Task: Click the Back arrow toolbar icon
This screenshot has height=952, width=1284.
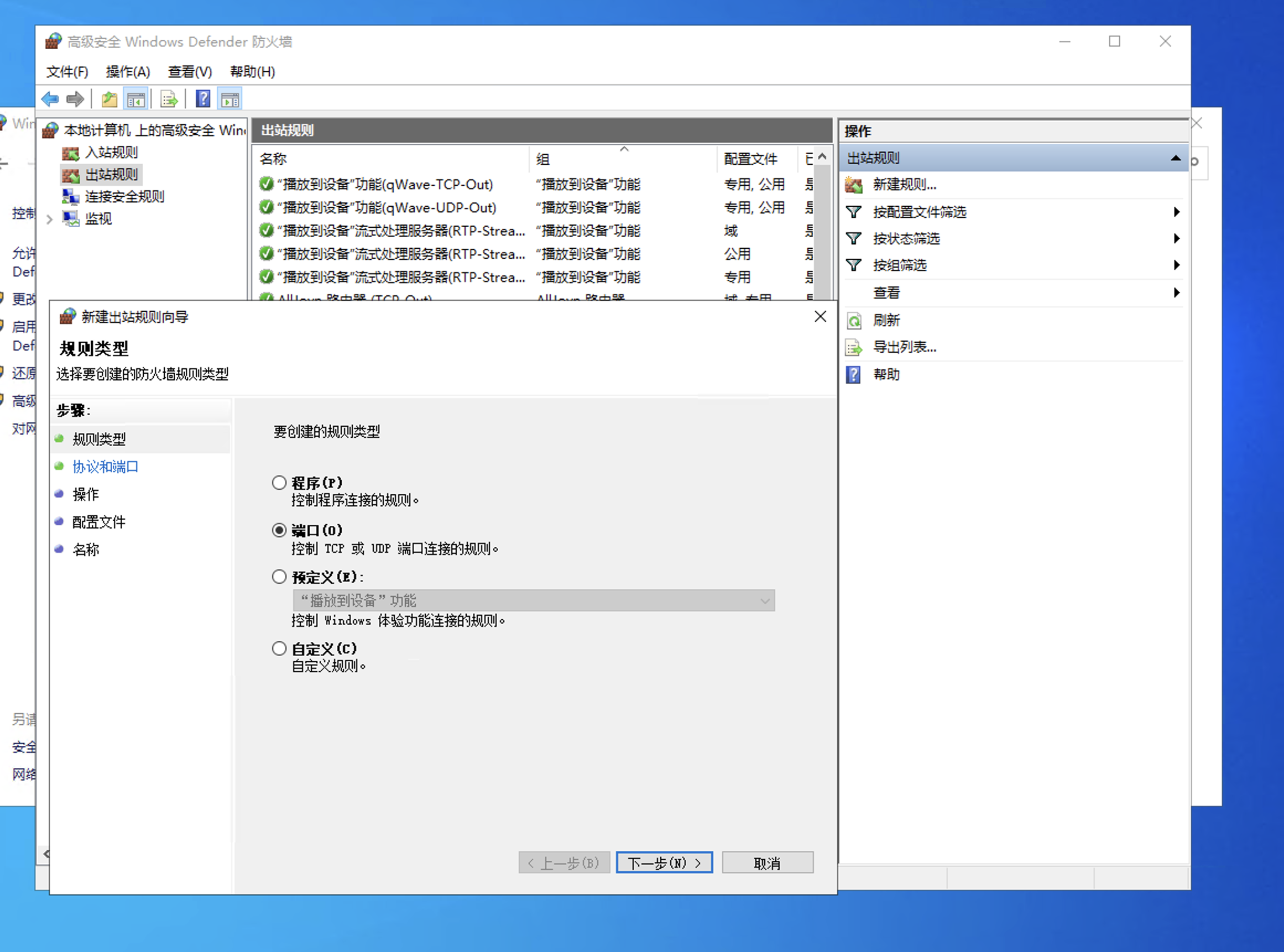Action: point(50,99)
